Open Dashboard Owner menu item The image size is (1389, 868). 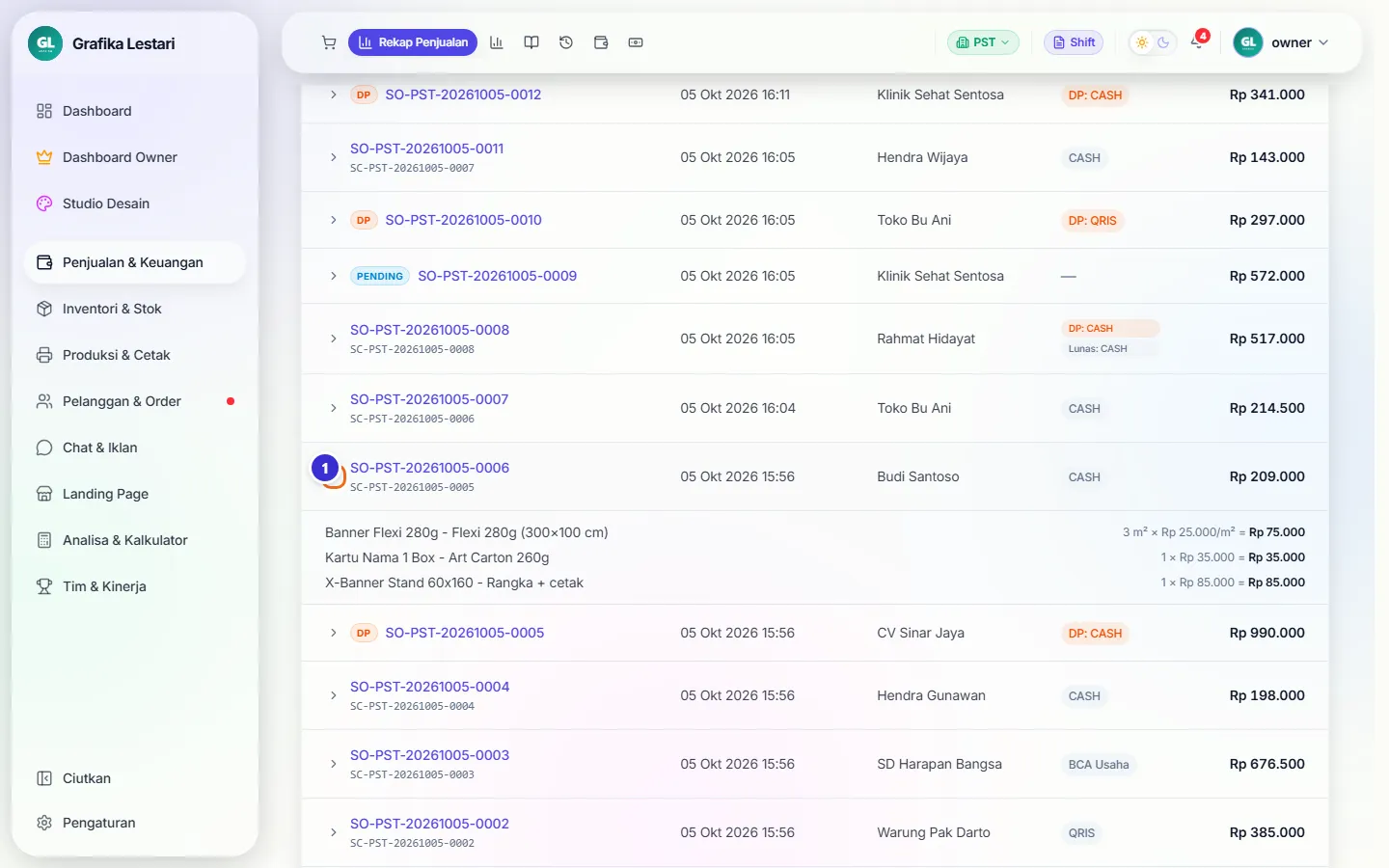pos(135,157)
